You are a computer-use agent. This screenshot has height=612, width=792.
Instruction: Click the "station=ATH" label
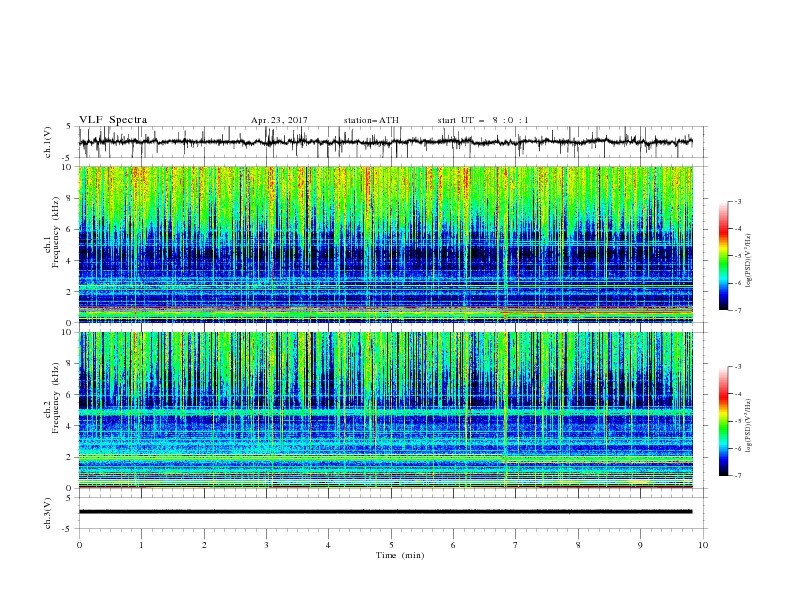pos(371,120)
